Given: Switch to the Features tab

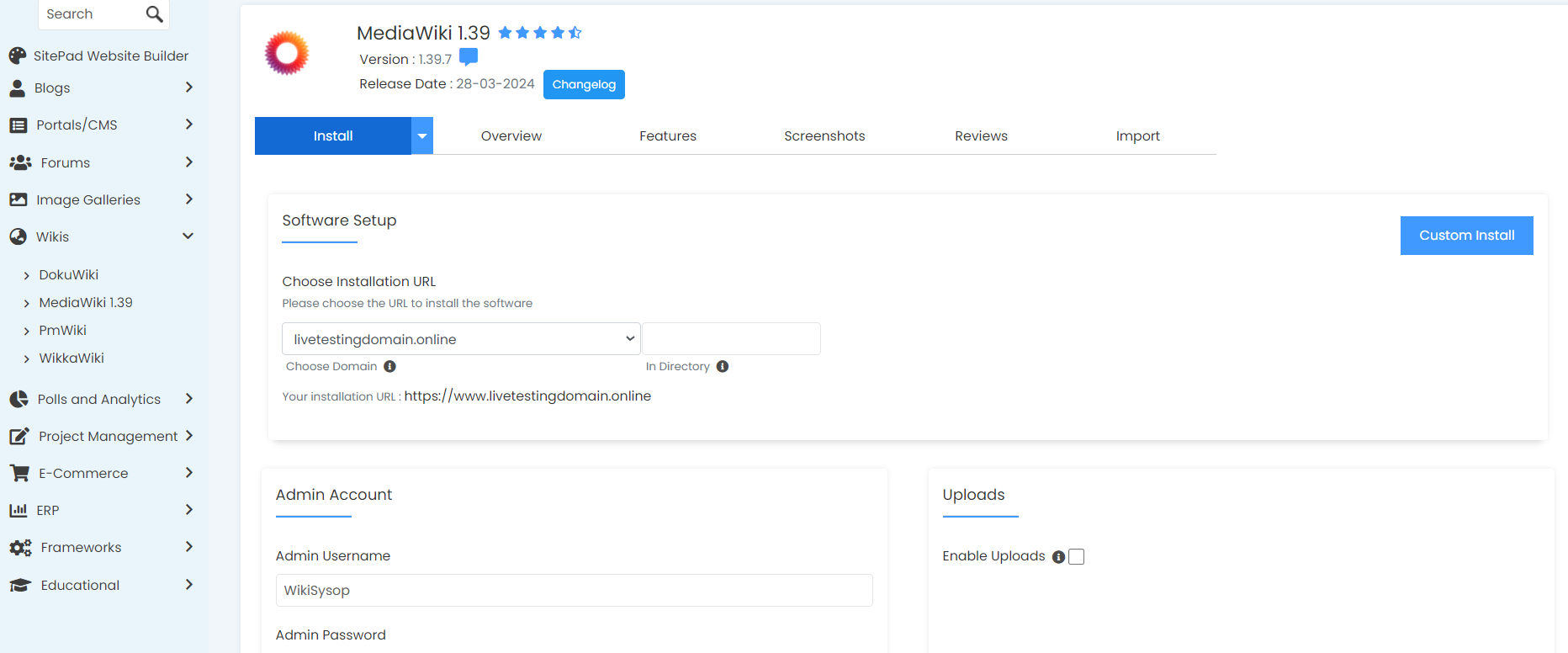Looking at the screenshot, I should pos(668,135).
